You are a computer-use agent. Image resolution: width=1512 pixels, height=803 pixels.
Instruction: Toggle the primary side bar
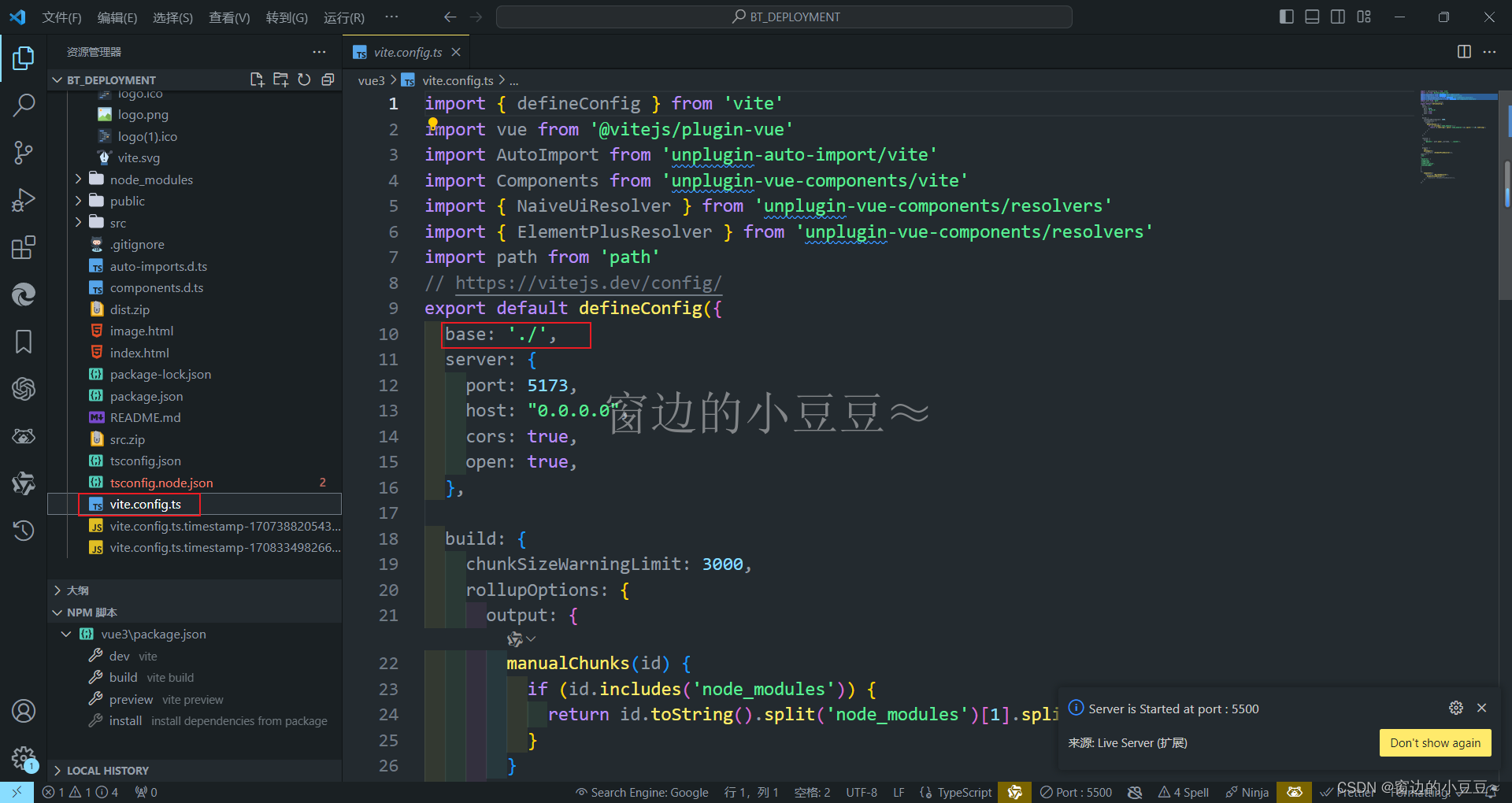[x=1287, y=17]
